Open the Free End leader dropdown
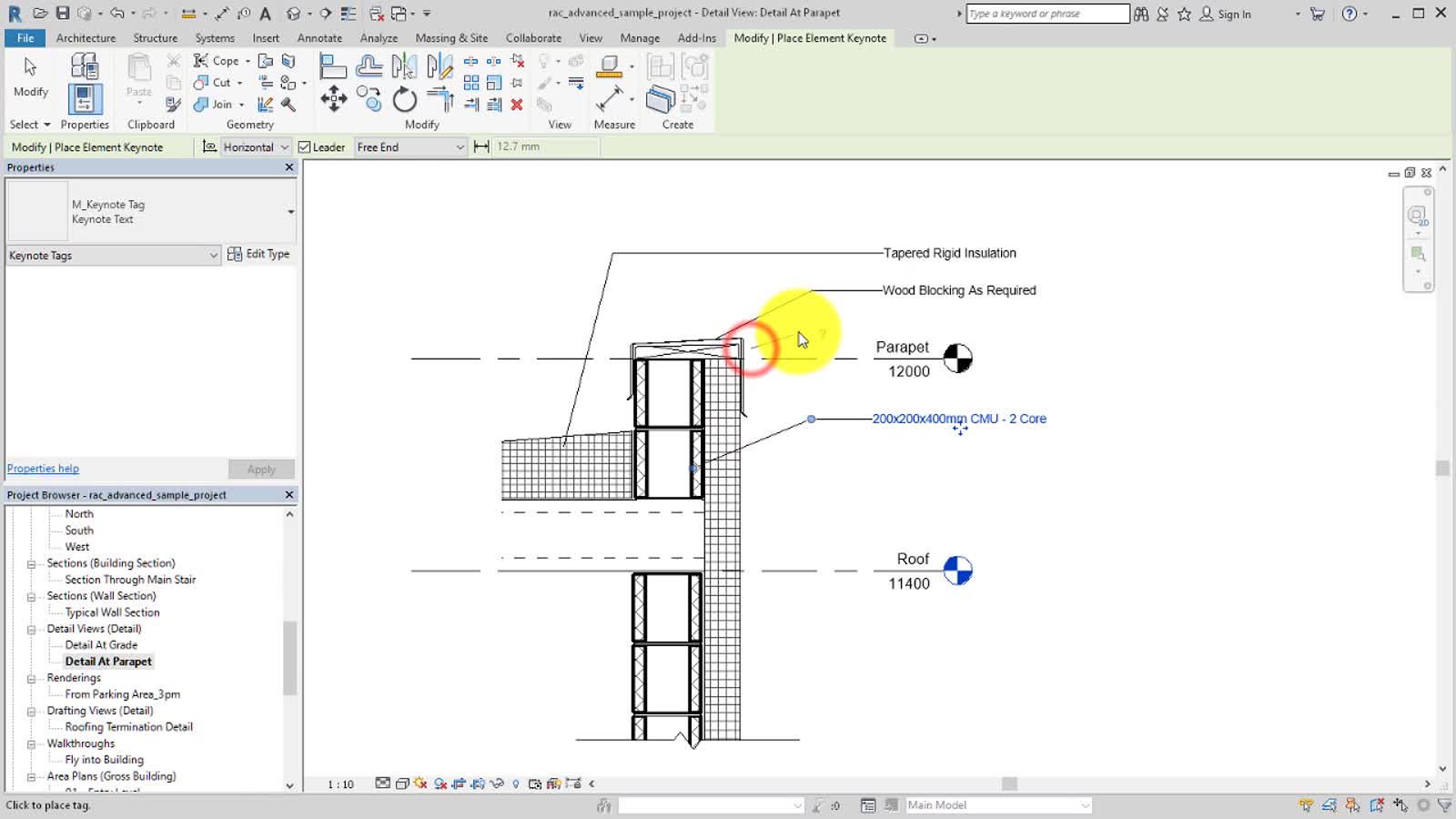The image size is (1456, 819). click(x=410, y=147)
